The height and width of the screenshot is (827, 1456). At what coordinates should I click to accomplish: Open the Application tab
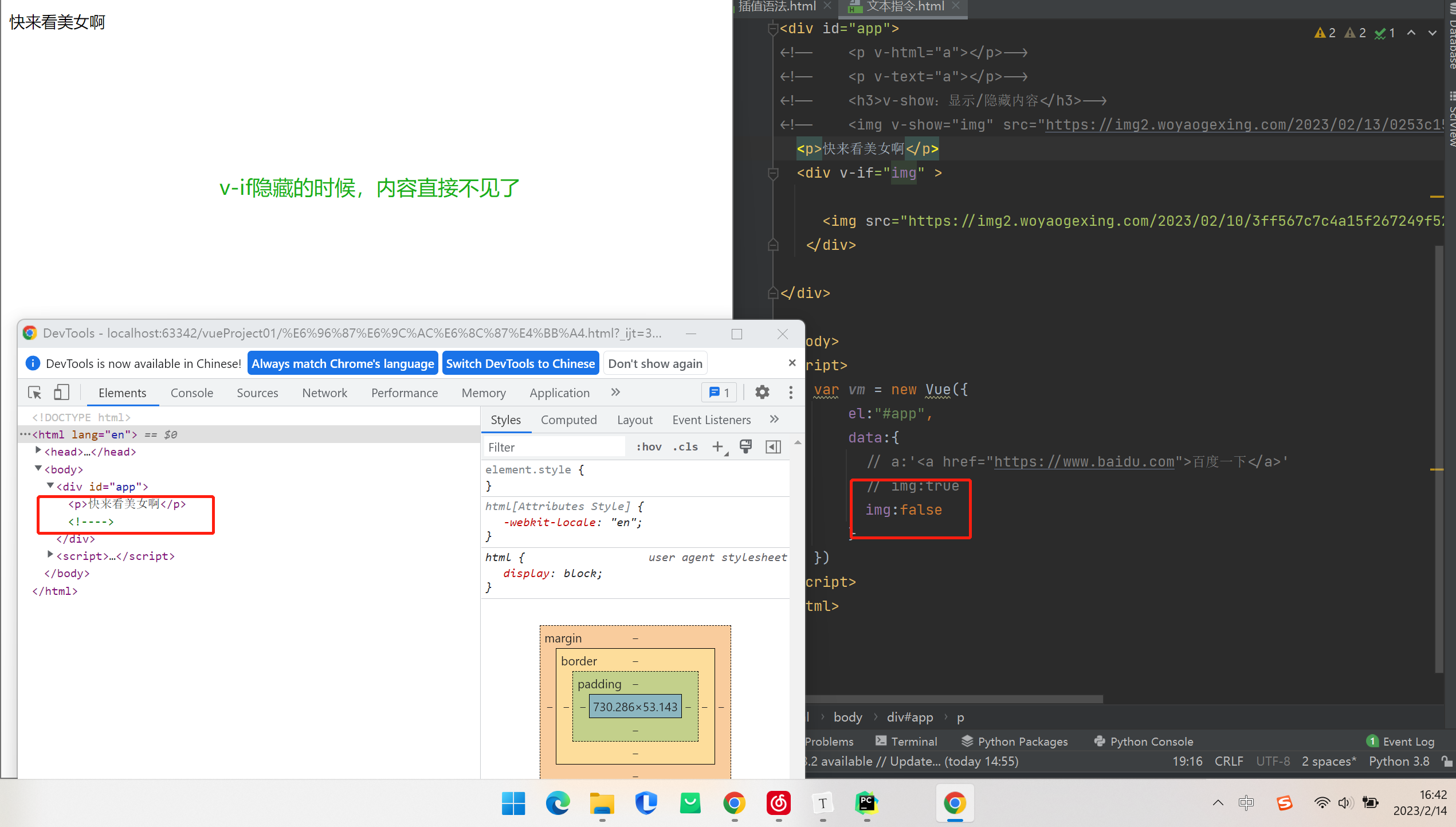click(x=560, y=393)
